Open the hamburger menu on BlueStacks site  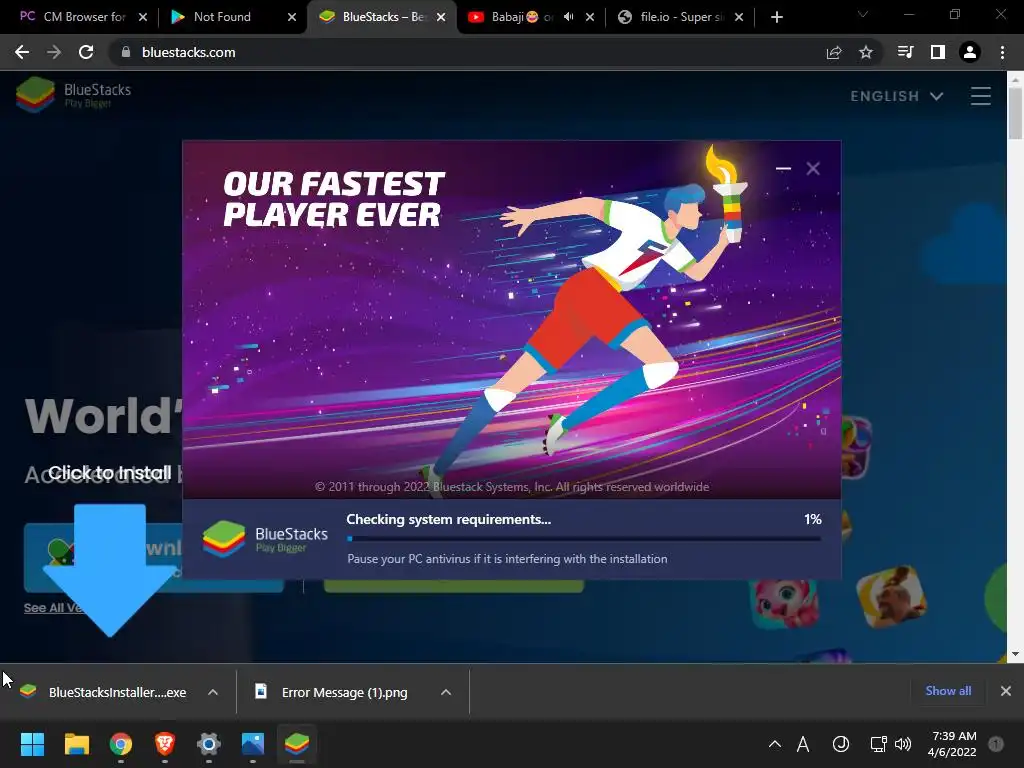[x=980, y=96]
